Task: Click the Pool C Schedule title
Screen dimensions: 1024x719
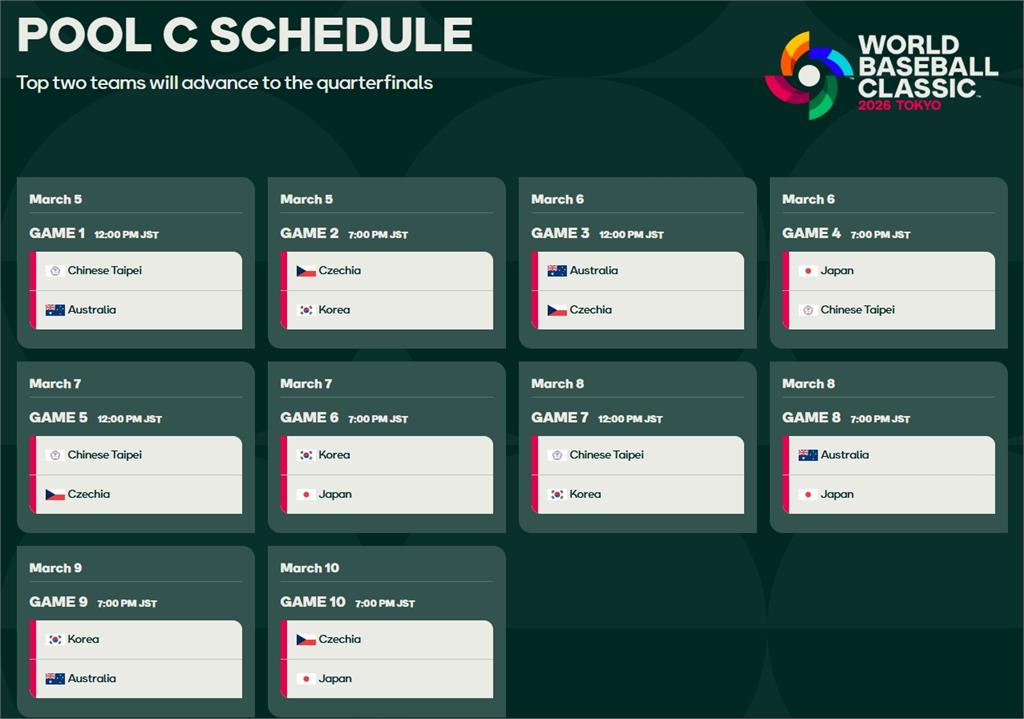Action: coord(245,34)
